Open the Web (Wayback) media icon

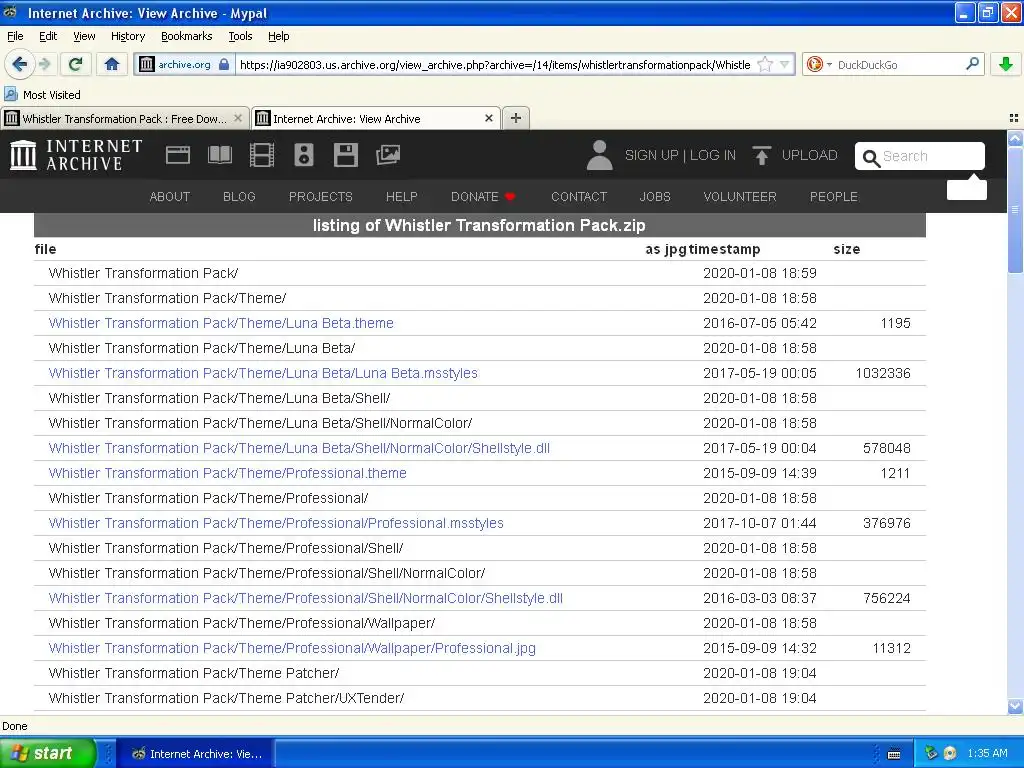point(178,155)
